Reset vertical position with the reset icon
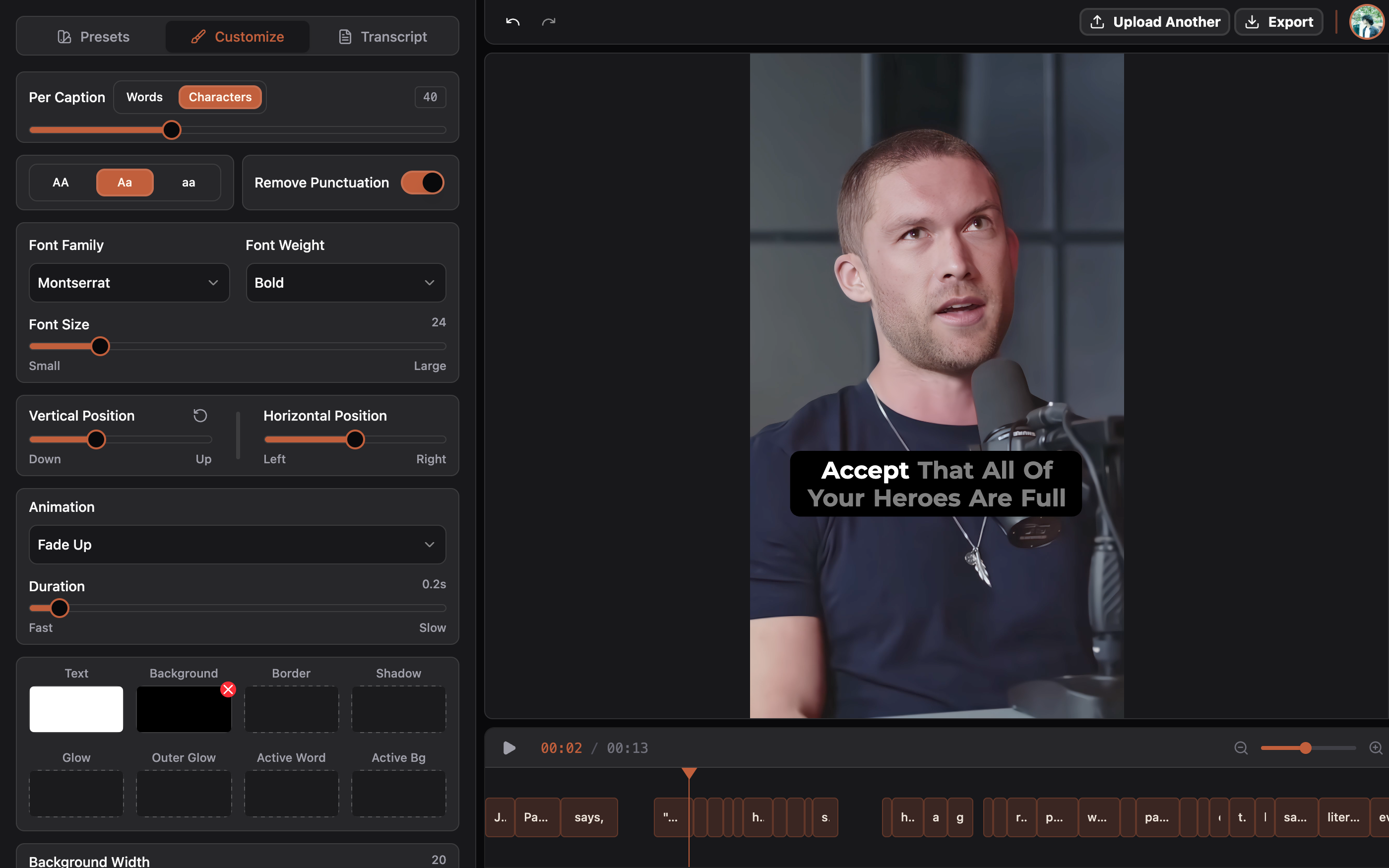This screenshot has width=1389, height=868. (200, 416)
